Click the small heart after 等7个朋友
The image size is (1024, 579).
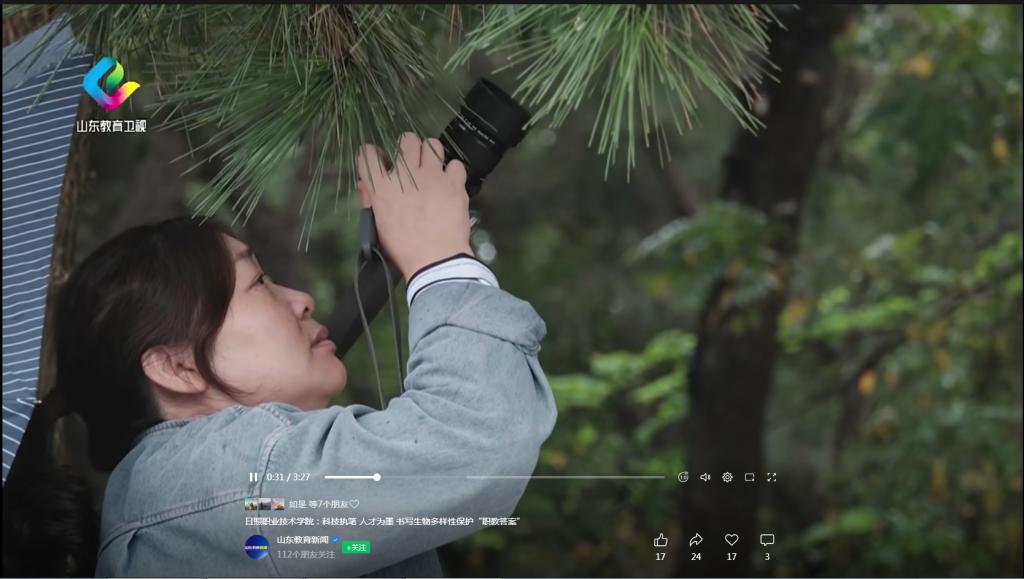point(354,504)
